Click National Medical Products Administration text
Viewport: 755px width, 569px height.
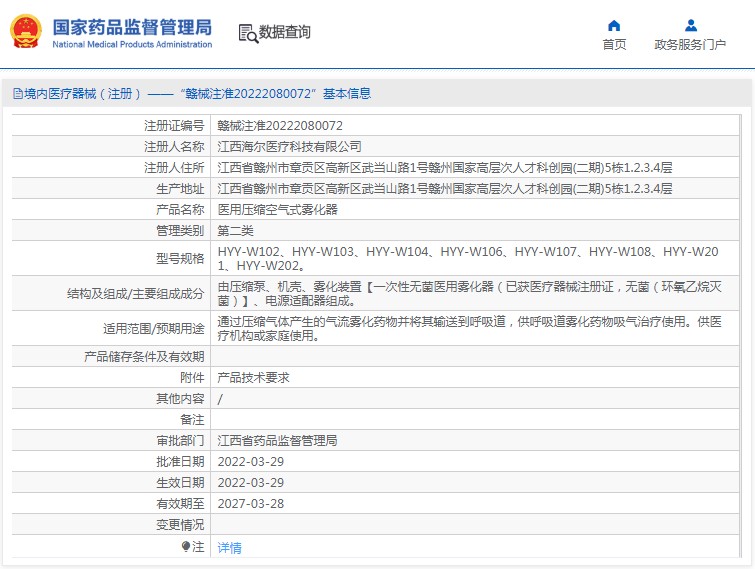(x=132, y=44)
